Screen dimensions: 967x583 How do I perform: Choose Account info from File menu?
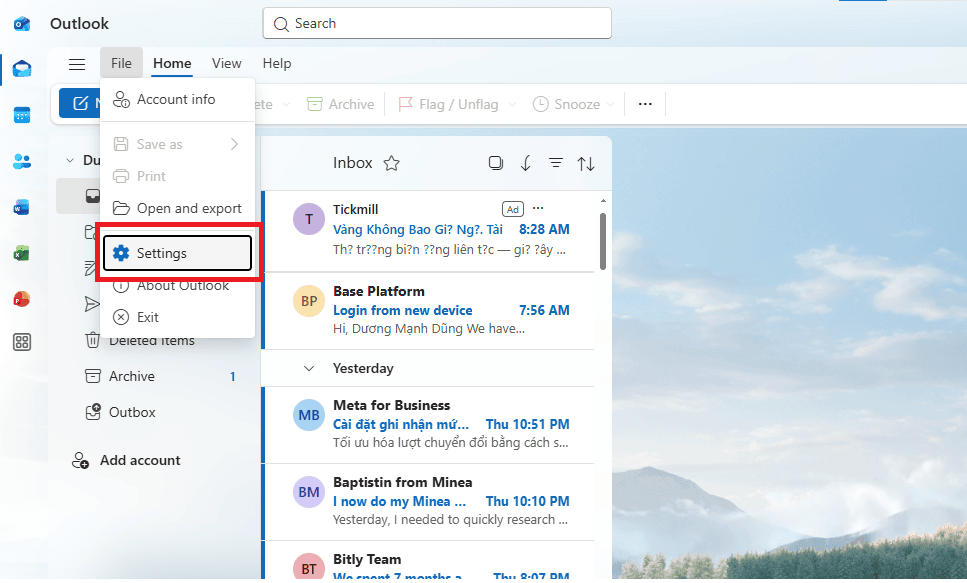(178, 99)
